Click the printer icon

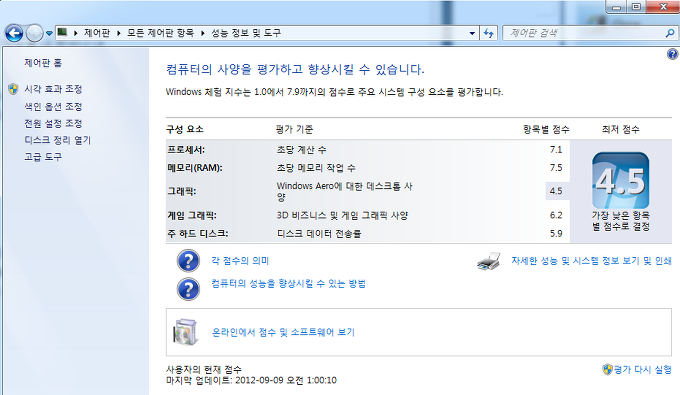click(489, 261)
